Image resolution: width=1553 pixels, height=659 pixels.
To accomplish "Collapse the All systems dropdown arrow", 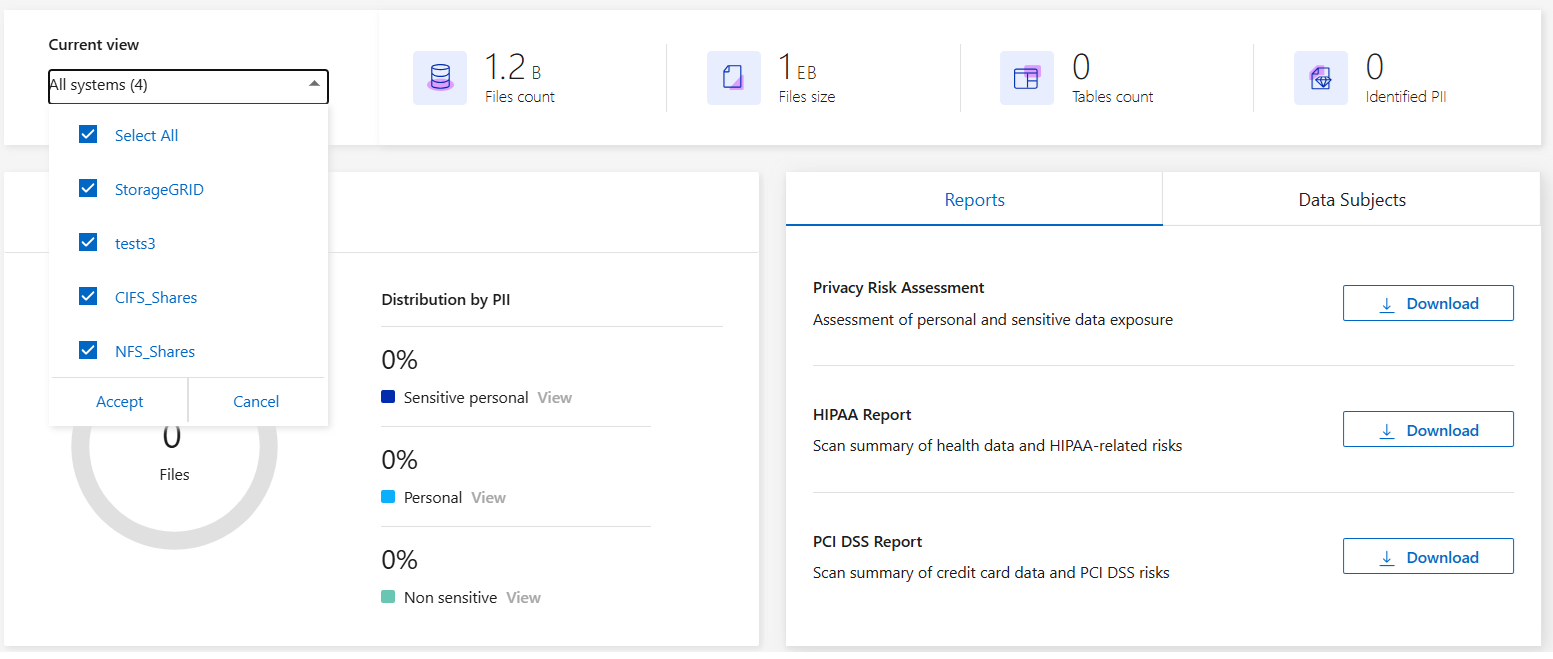I will tap(314, 85).
